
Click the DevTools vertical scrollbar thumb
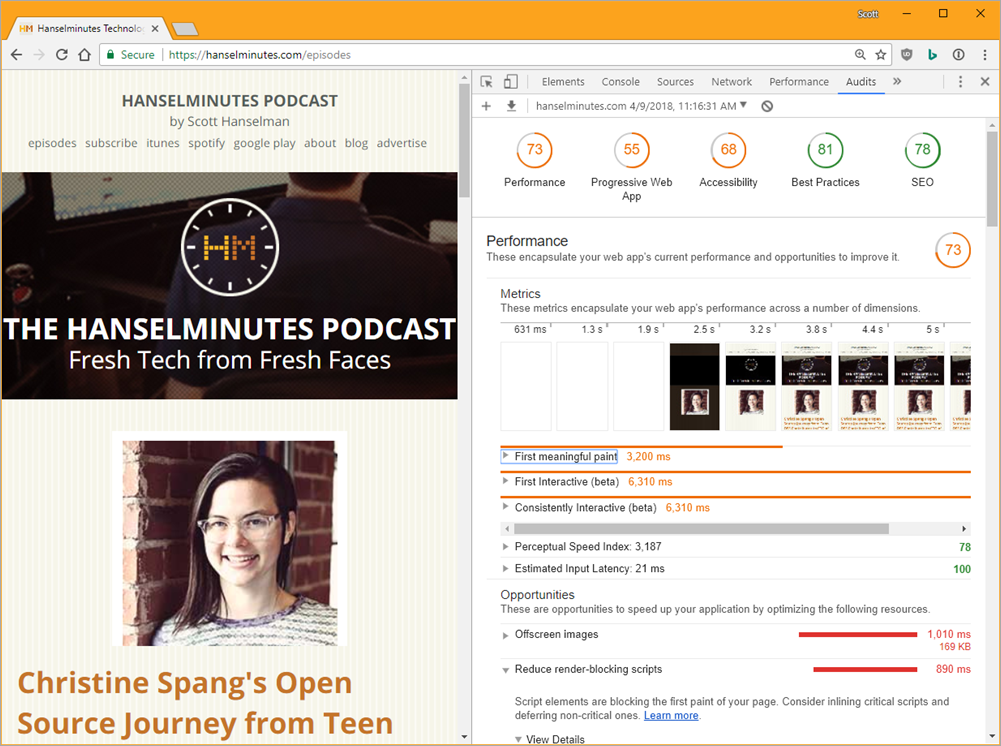pos(991,179)
